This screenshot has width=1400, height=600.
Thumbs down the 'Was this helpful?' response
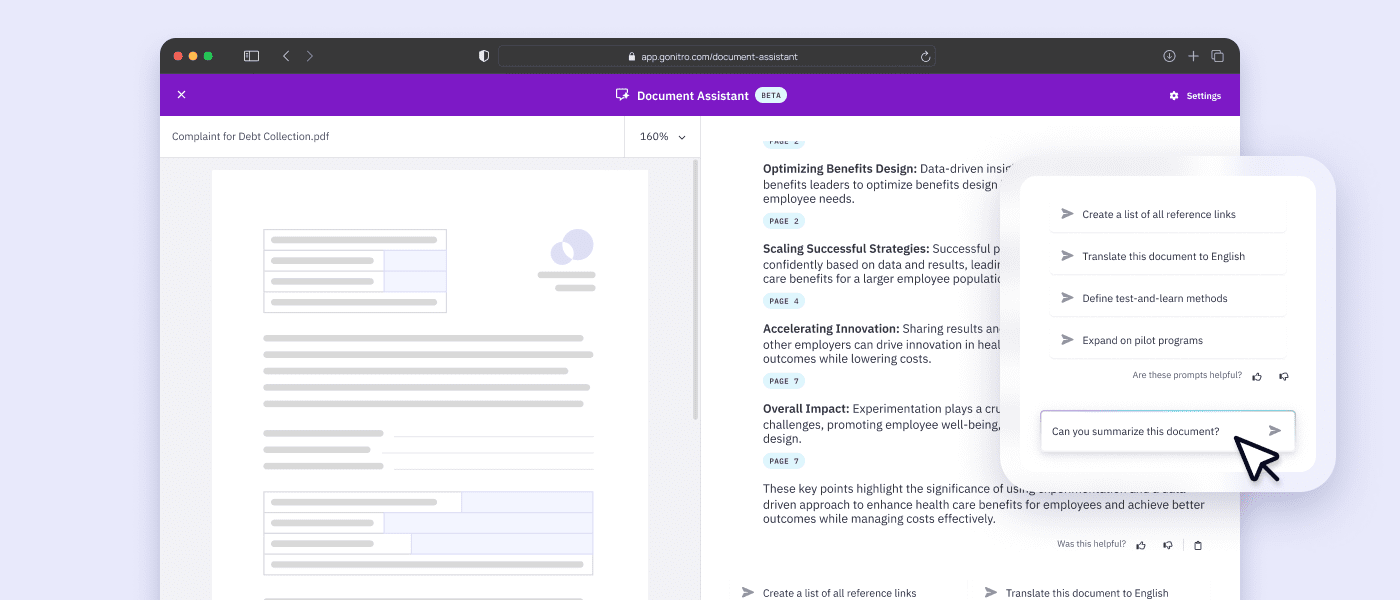pyautogui.click(x=1167, y=545)
